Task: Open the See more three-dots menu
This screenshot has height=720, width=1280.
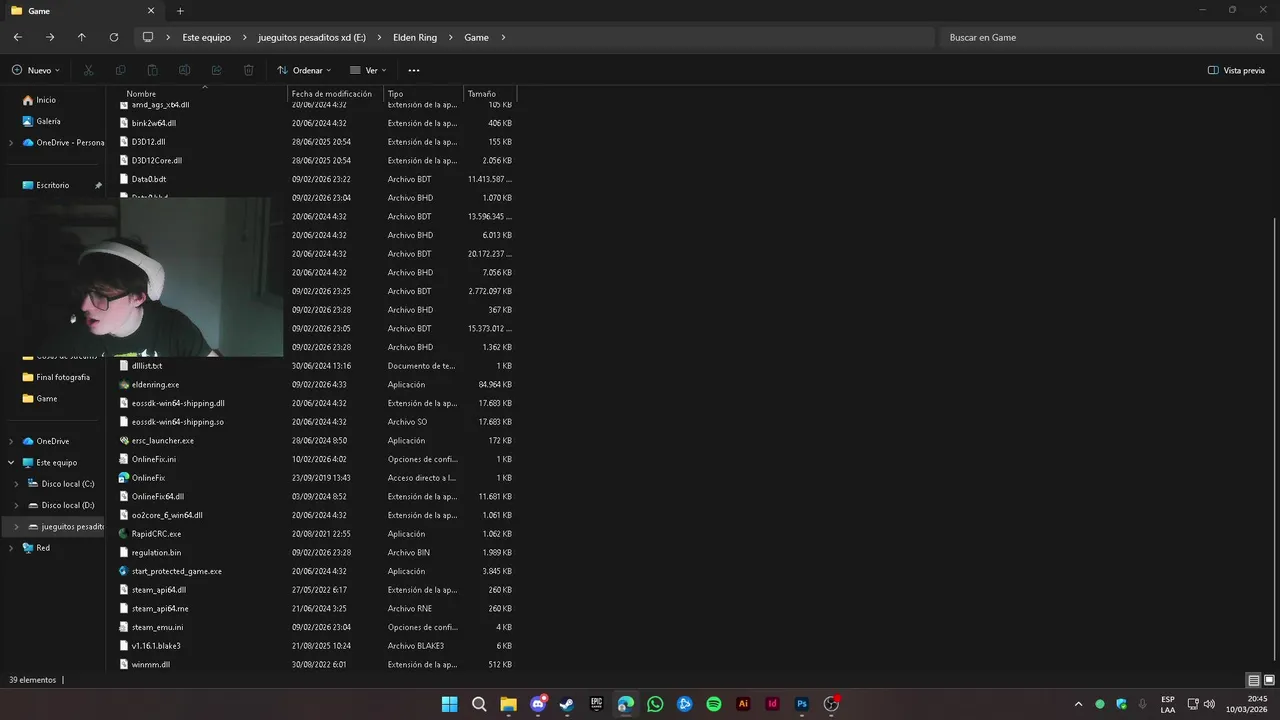Action: (x=414, y=70)
